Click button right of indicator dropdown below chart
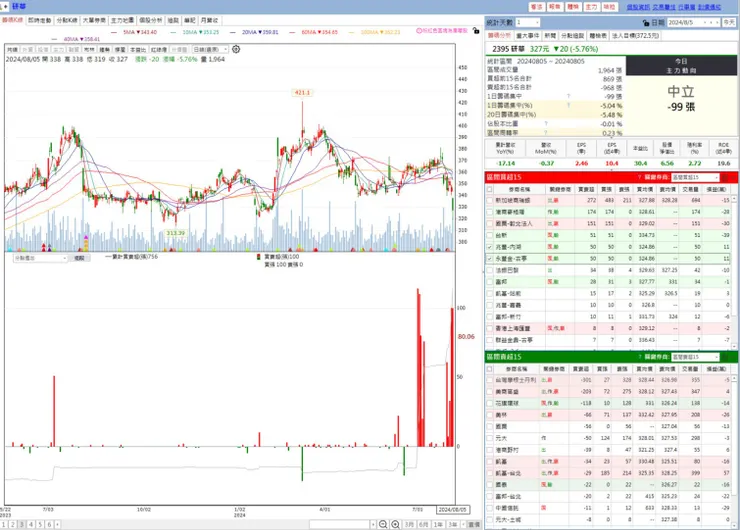The width and height of the screenshot is (740, 530). click(x=79, y=258)
